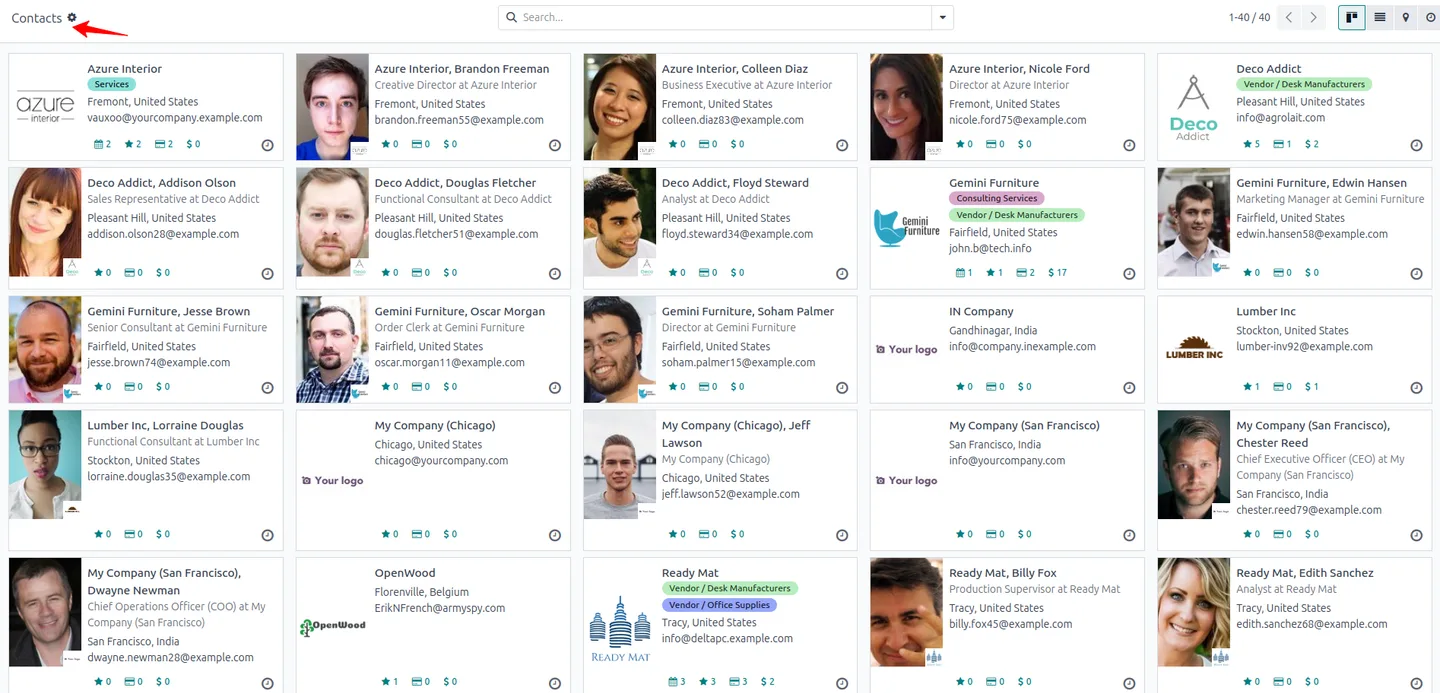Open activity clock on IN Company card
The width and height of the screenshot is (1440, 693).
[x=1129, y=387]
